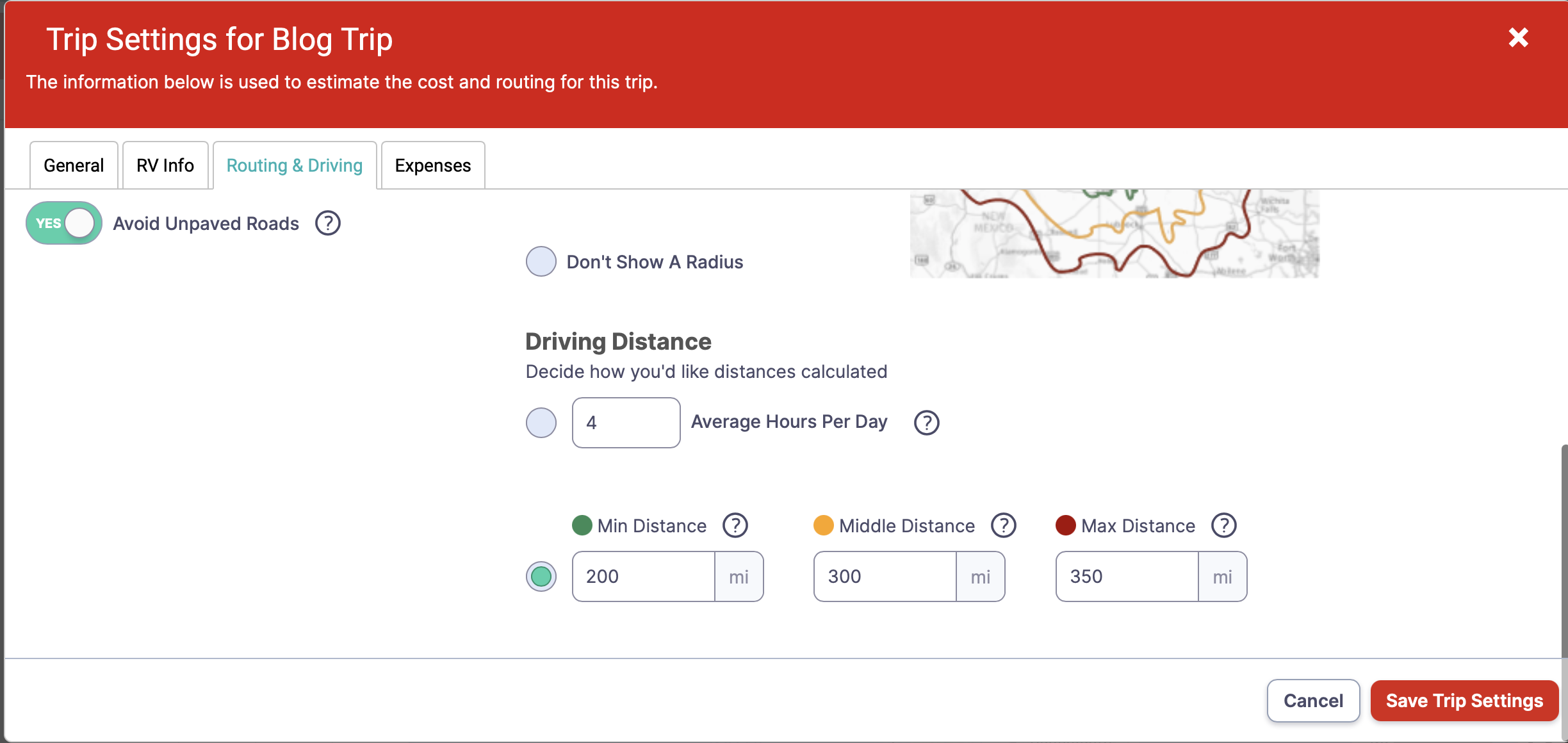Cancel the trip settings changes
Screen dimensions: 1568x743
(x=1313, y=701)
